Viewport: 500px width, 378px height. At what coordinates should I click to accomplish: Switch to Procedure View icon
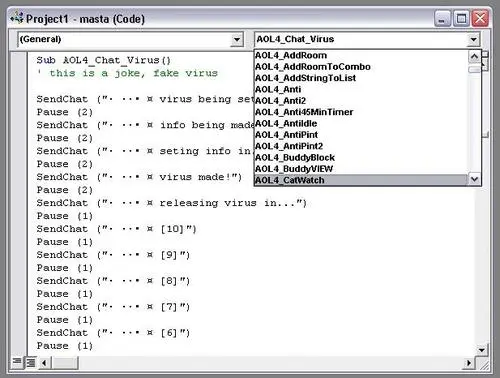[17, 362]
